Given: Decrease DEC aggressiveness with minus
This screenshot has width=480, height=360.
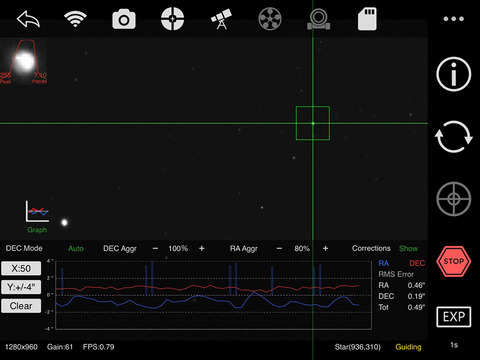Looking at the screenshot, I should [x=155, y=248].
